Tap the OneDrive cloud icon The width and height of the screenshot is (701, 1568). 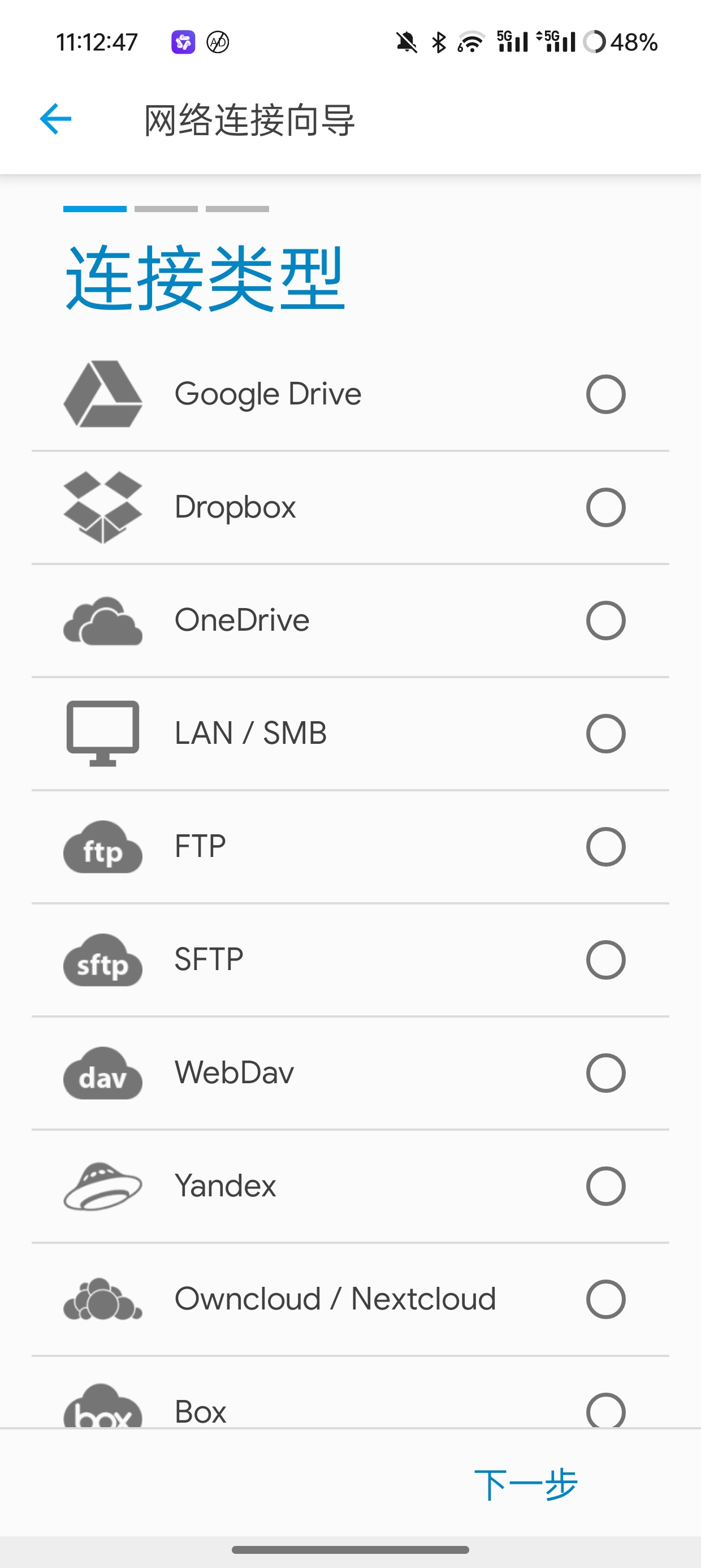tap(103, 621)
